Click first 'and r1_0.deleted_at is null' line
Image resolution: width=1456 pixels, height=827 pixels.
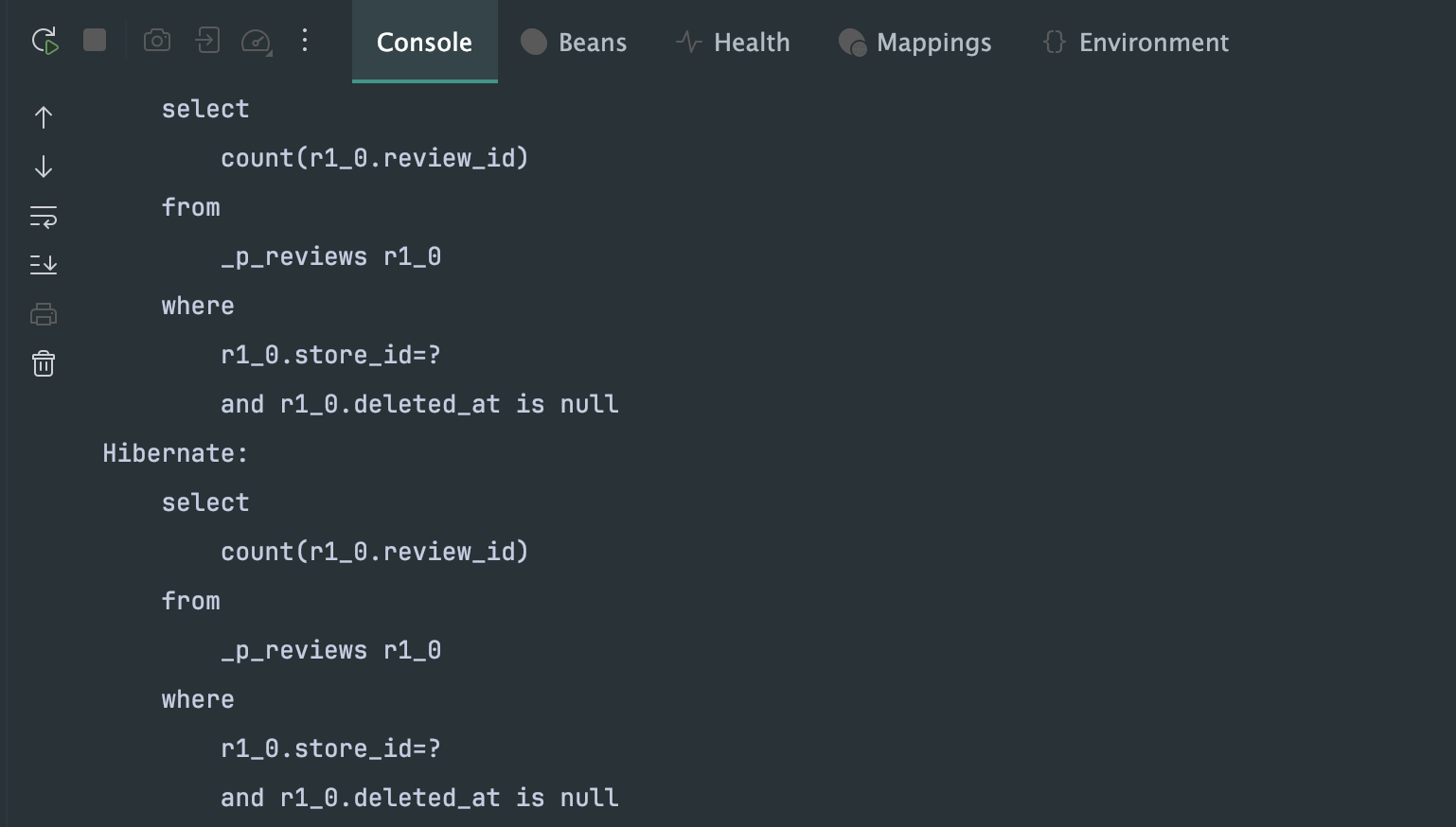[419, 404]
